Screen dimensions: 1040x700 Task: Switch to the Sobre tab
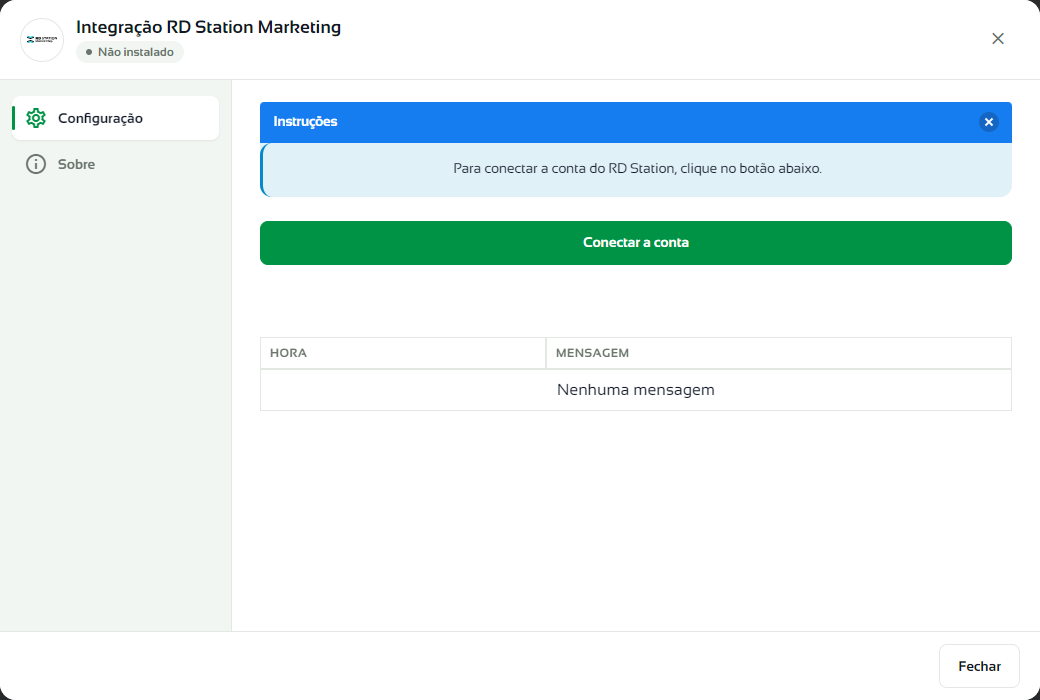[x=115, y=164]
